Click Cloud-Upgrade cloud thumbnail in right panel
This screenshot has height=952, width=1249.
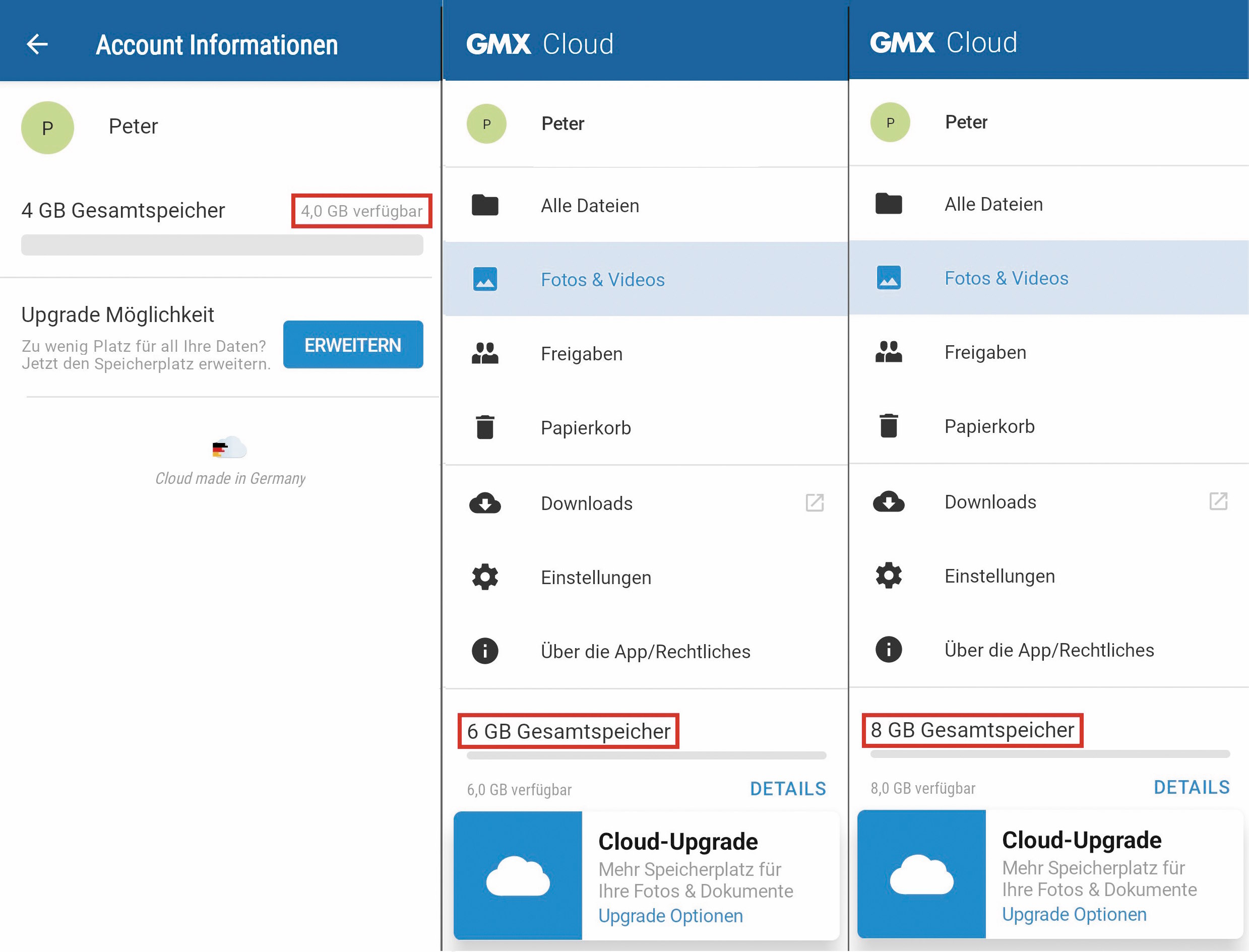click(x=921, y=874)
